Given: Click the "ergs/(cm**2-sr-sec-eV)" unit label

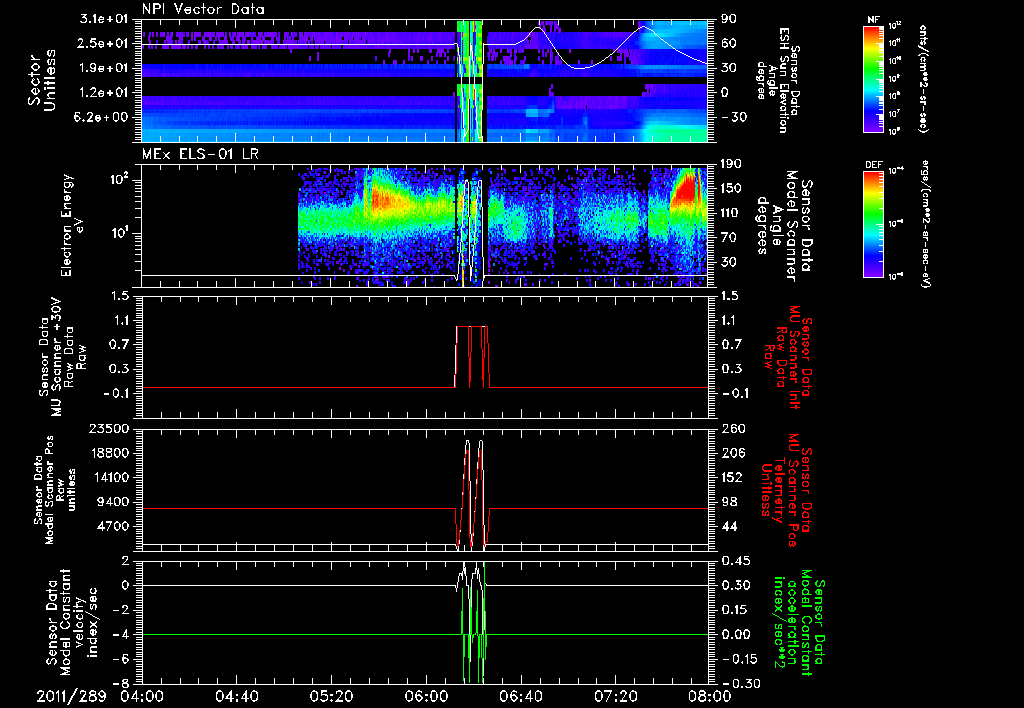Looking at the screenshot, I should click(x=923, y=223).
